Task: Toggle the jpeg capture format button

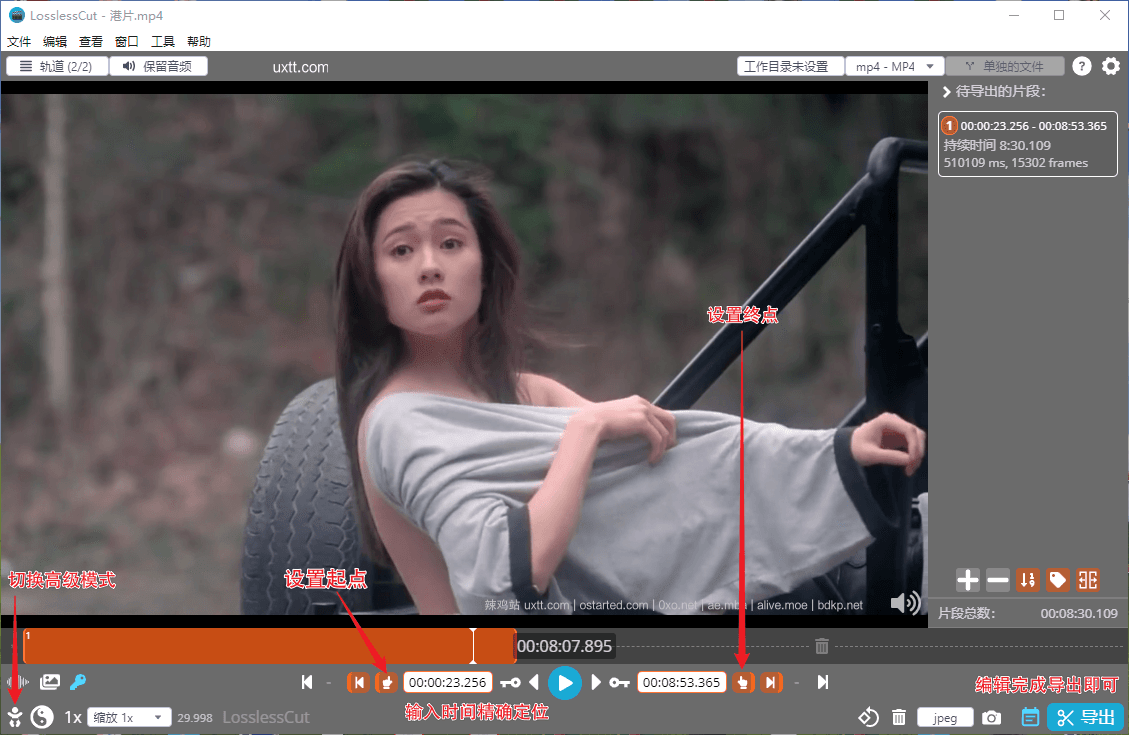Action: tap(945, 717)
